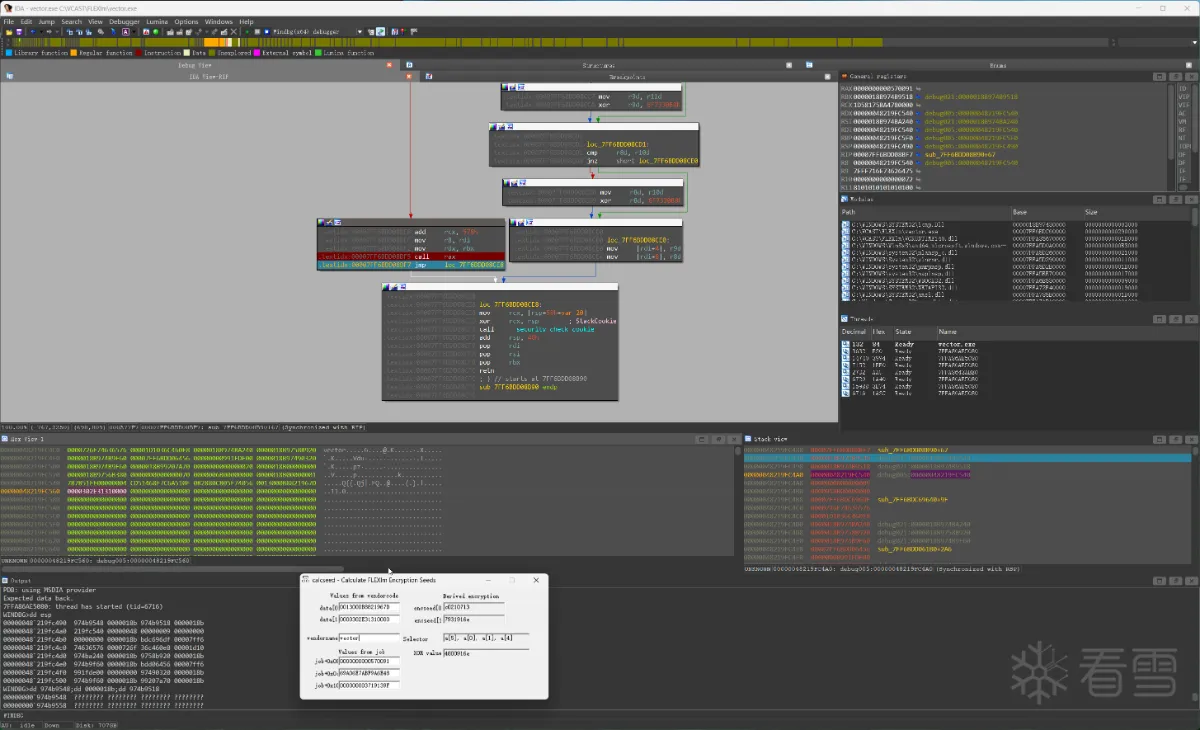Open the Debugger menu
1200x730 pixels.
point(125,21)
